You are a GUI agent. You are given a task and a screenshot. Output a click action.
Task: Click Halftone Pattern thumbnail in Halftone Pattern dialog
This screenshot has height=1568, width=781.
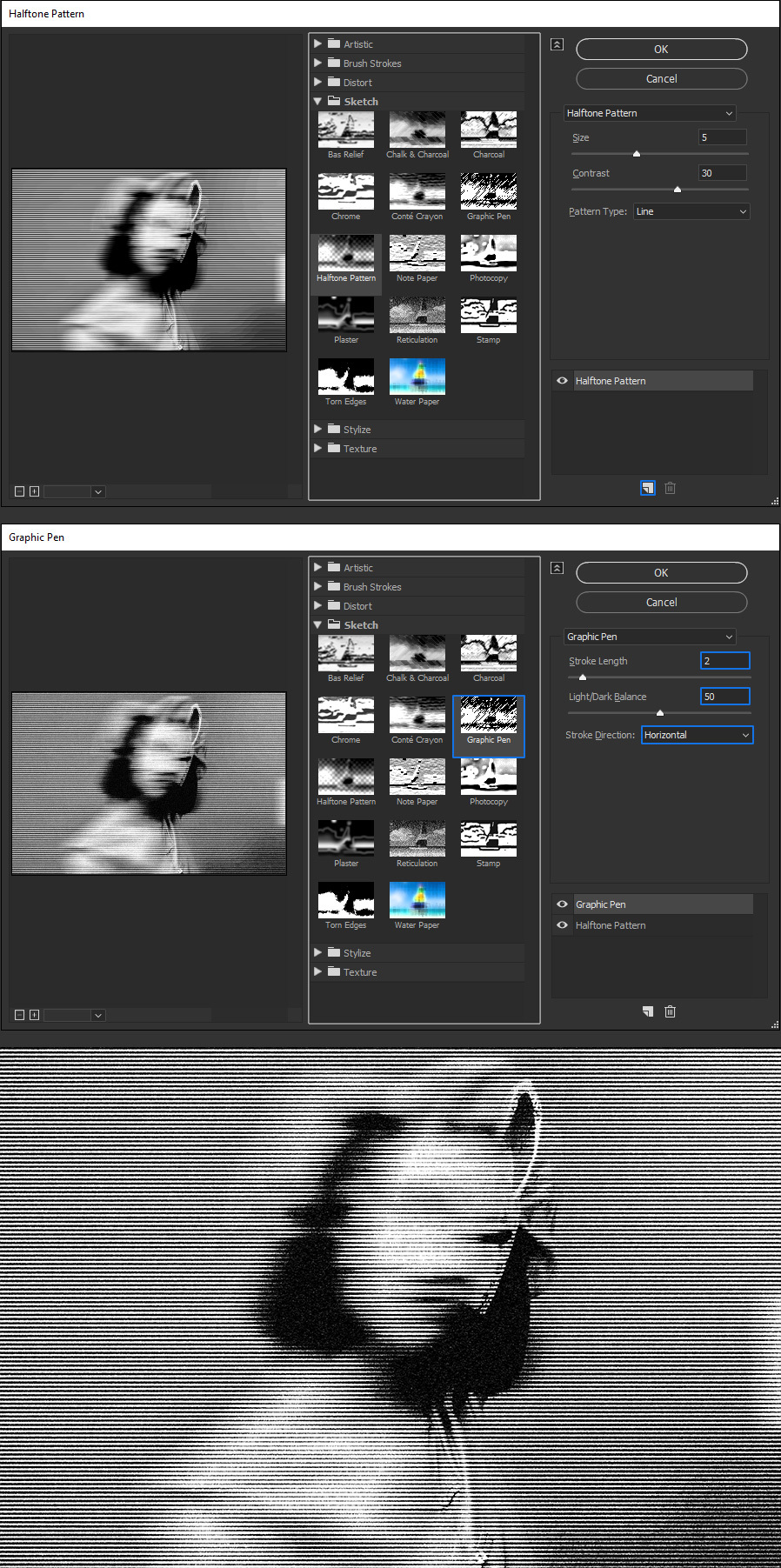click(346, 253)
